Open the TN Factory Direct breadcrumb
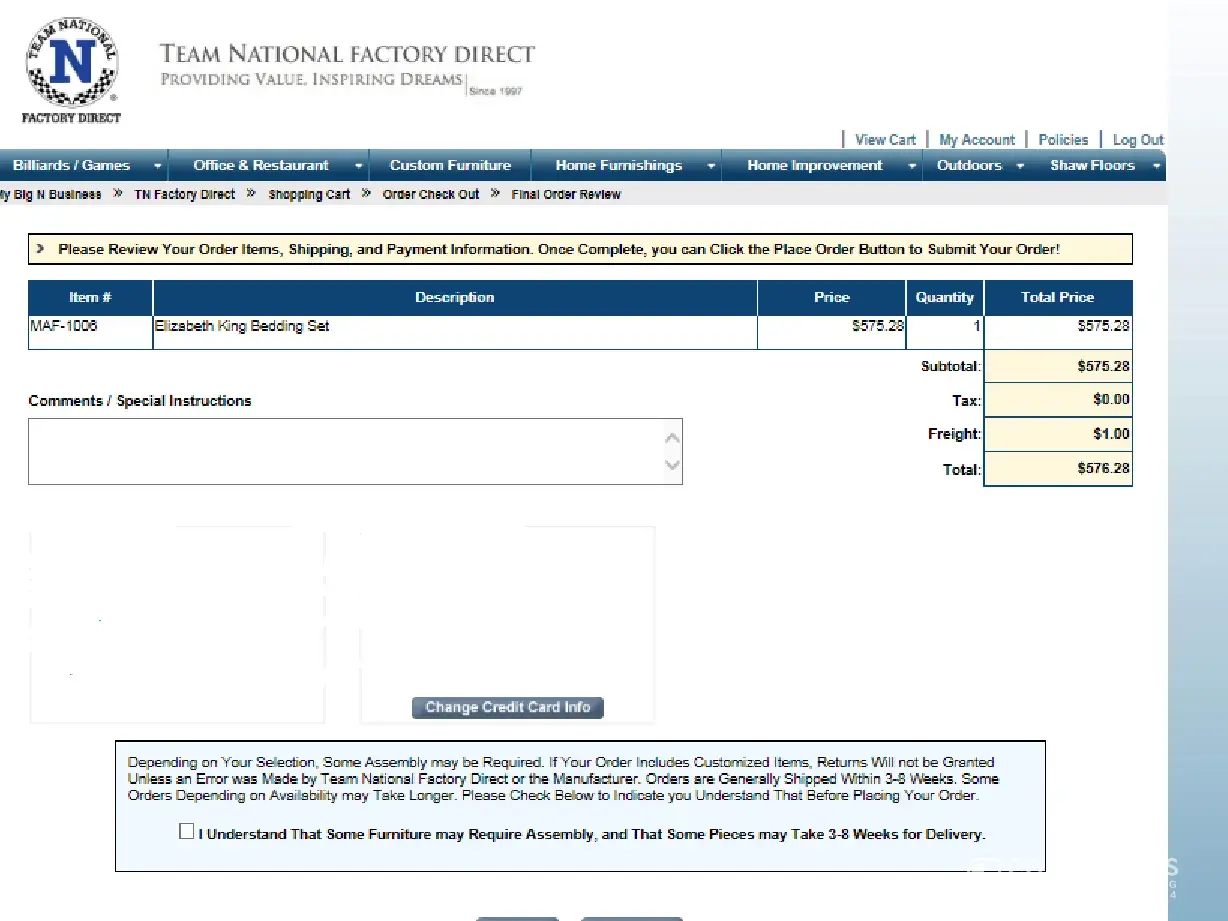The width and height of the screenshot is (1228, 921). 185,195
